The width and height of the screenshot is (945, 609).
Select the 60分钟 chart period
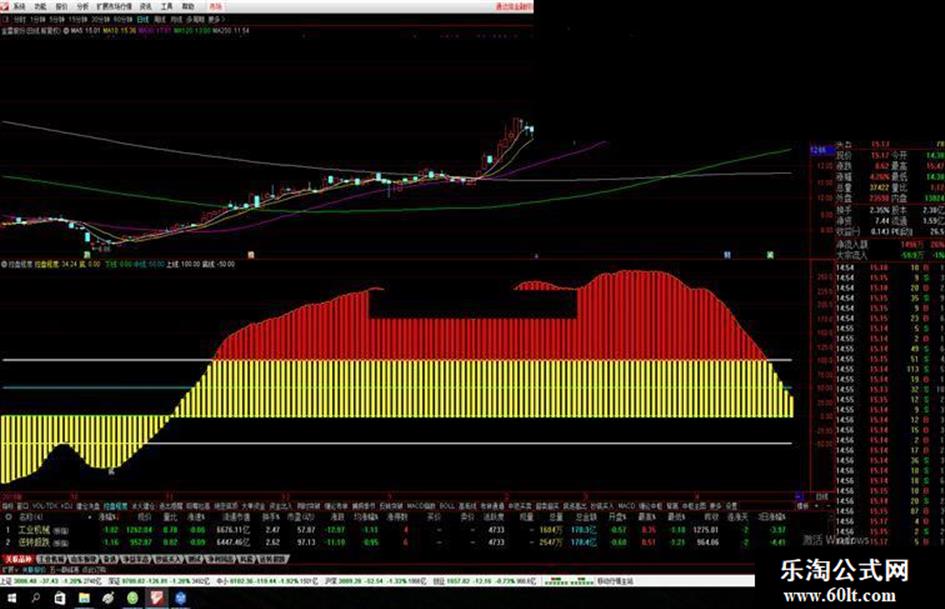[122, 19]
